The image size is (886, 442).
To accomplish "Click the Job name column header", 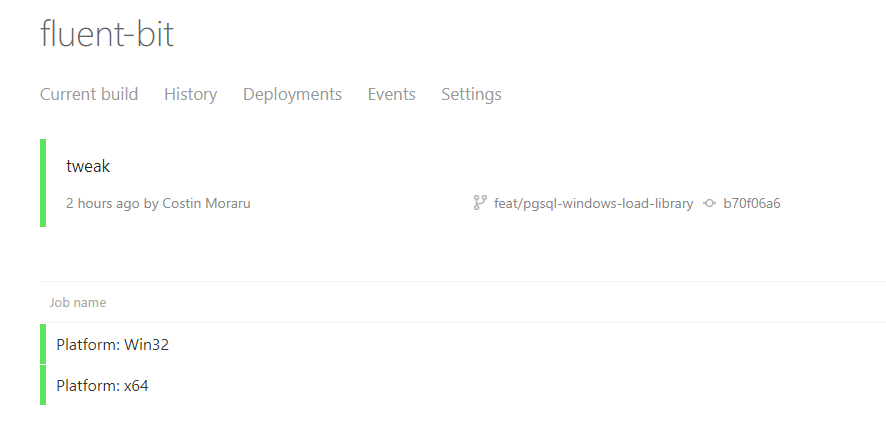I will pyautogui.click(x=78, y=302).
